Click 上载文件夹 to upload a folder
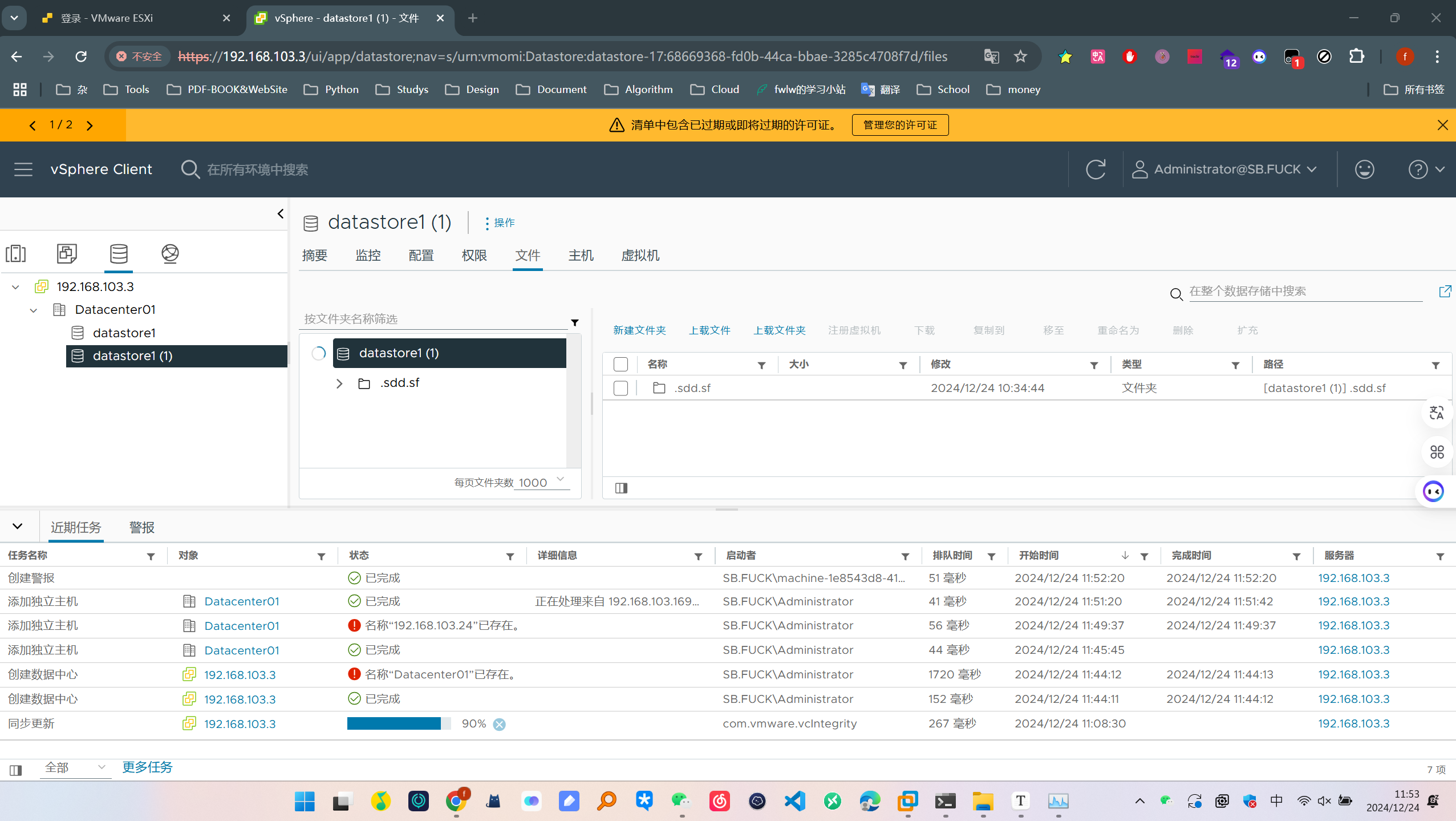This screenshot has height=821, width=1456. 780,330
